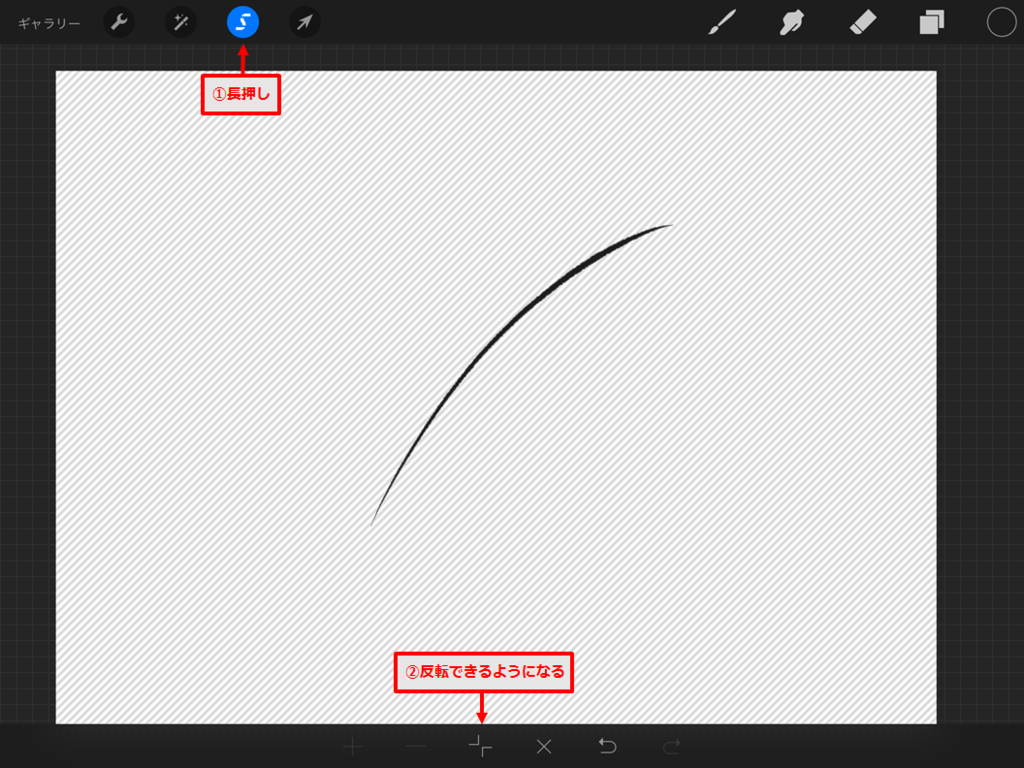Image resolution: width=1024 pixels, height=768 pixels.
Task: Invert the selection
Action: [481, 746]
